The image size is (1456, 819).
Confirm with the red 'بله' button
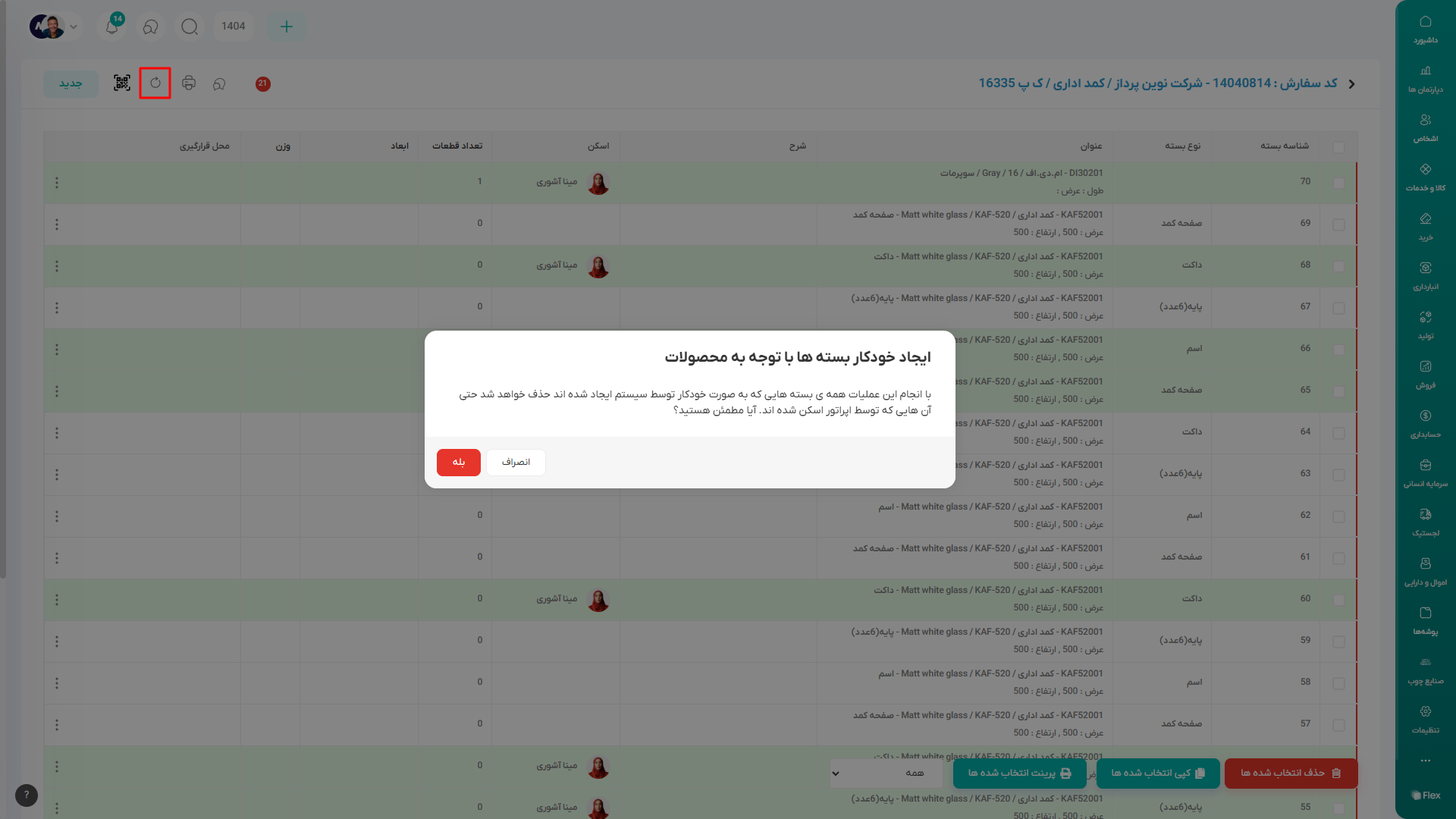pyautogui.click(x=458, y=462)
